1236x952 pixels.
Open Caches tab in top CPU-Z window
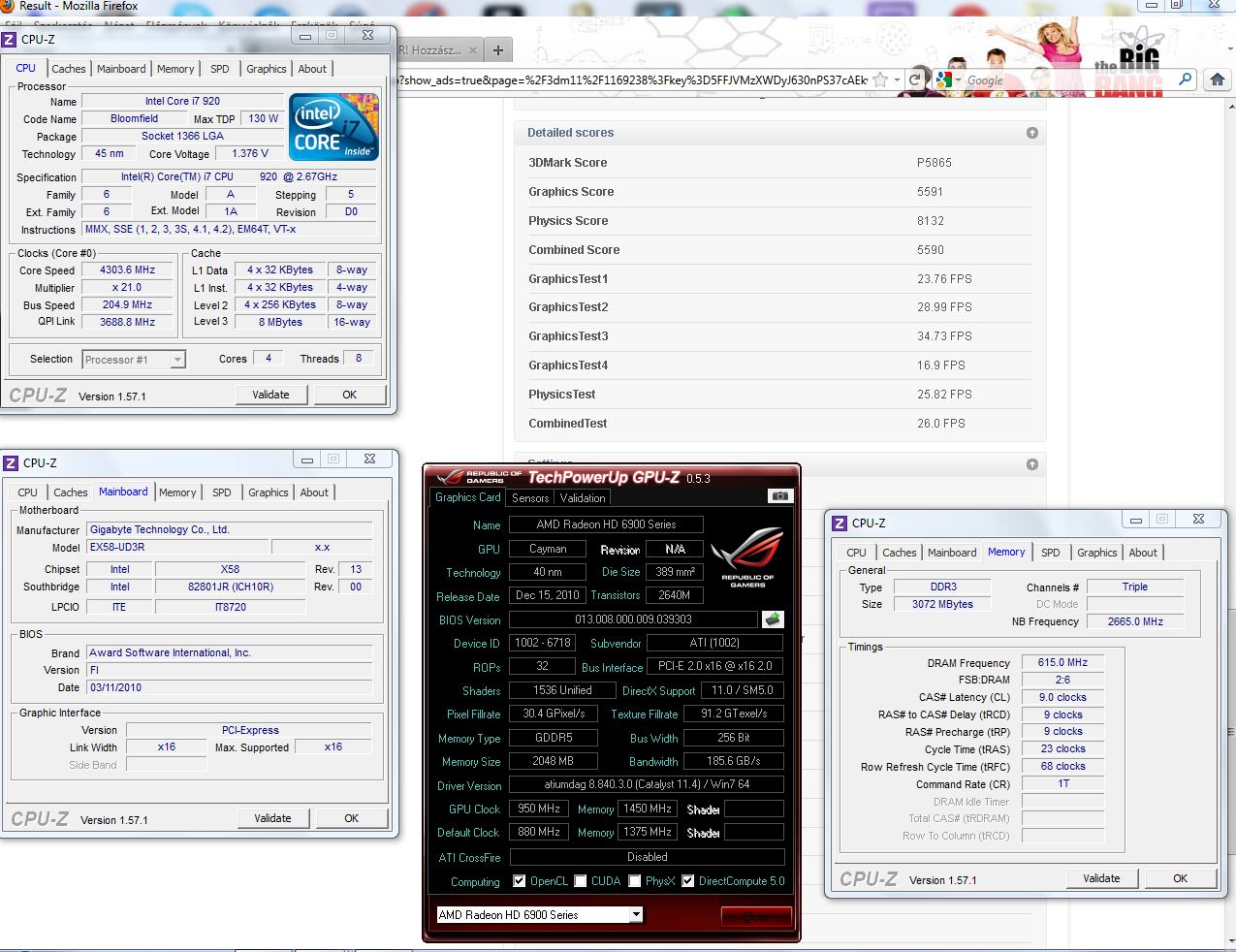[x=69, y=69]
